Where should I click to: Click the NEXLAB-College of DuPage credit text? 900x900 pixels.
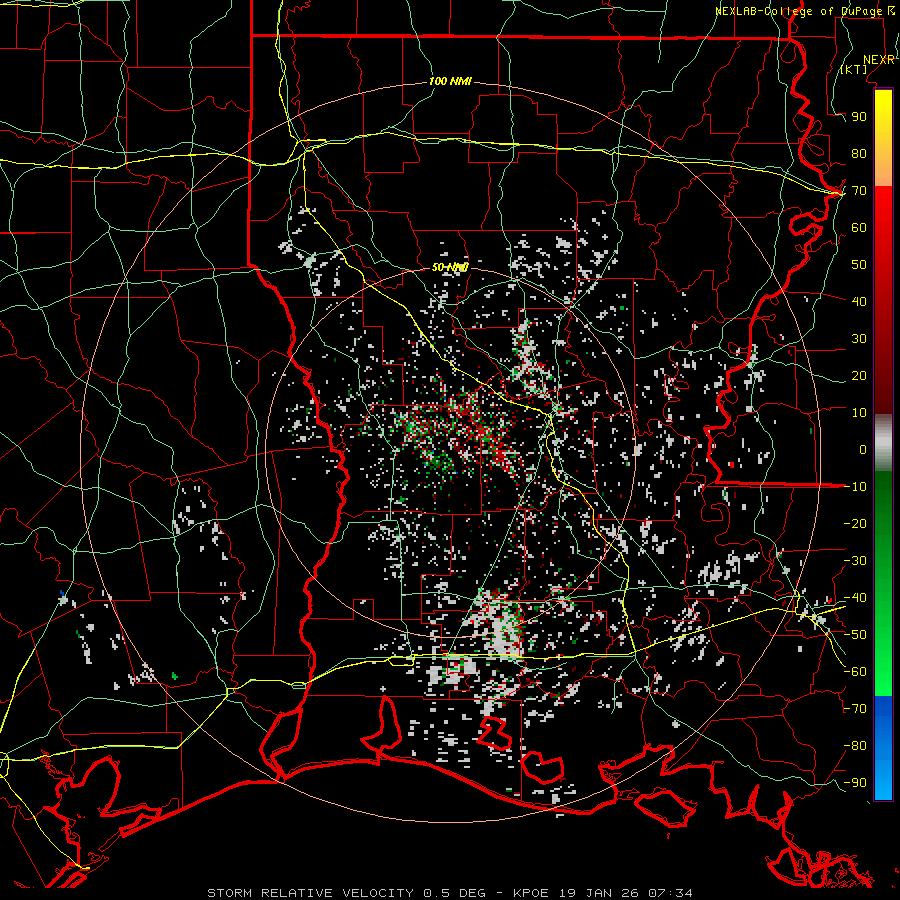pyautogui.click(x=804, y=11)
